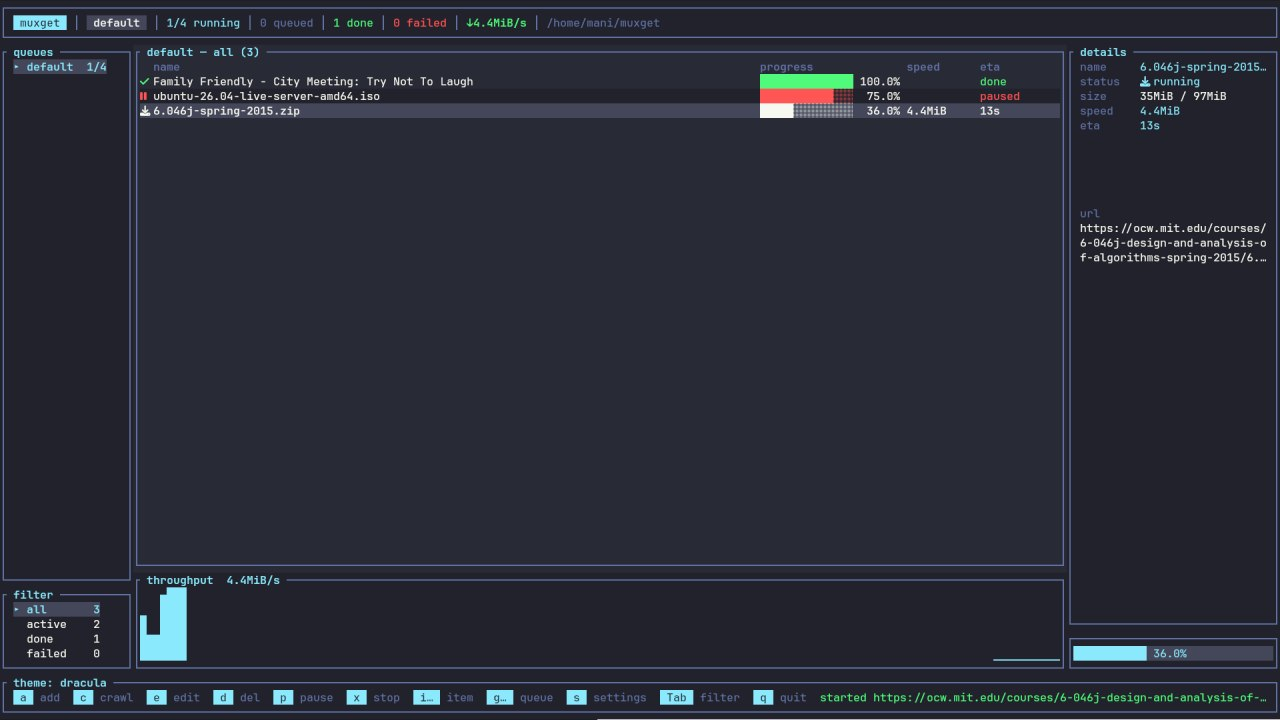The height and width of the screenshot is (720, 1280).
Task: Click the white progress bar of 6.046j-spring-2015.zip row
Action: (806, 112)
